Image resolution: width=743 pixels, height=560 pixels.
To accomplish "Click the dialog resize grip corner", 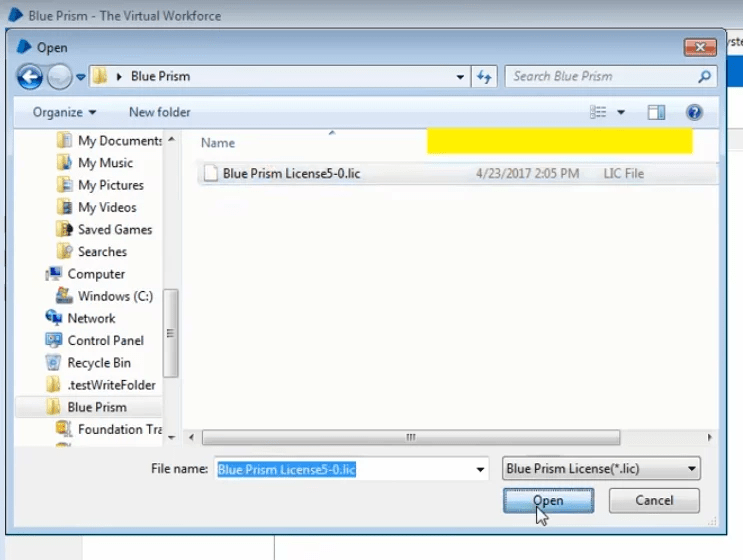I will point(712,522).
